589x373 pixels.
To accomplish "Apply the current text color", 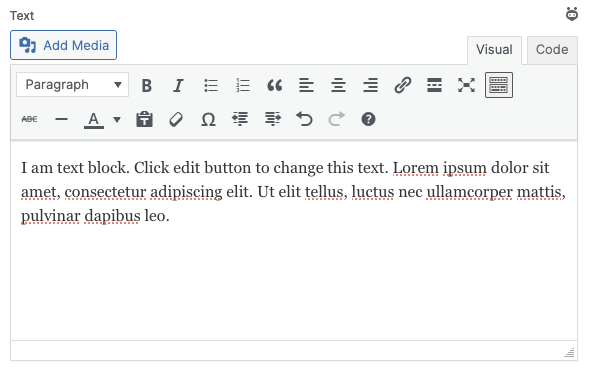I will (x=94, y=119).
